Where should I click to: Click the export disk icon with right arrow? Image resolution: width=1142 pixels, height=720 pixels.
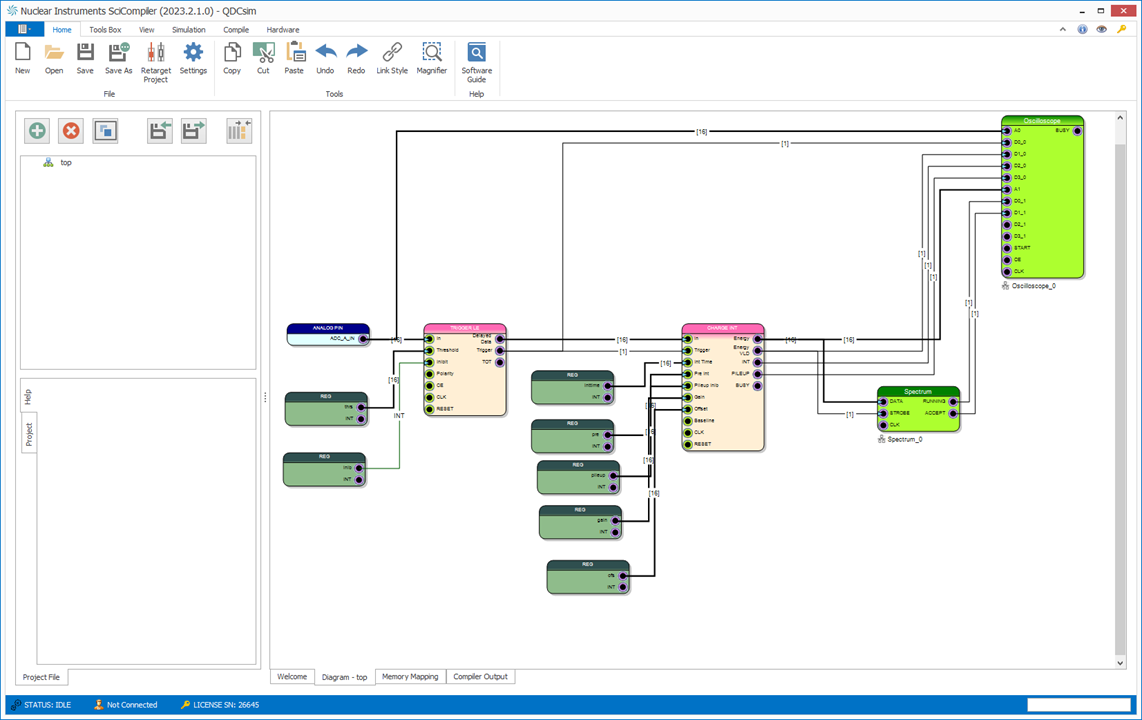click(194, 131)
